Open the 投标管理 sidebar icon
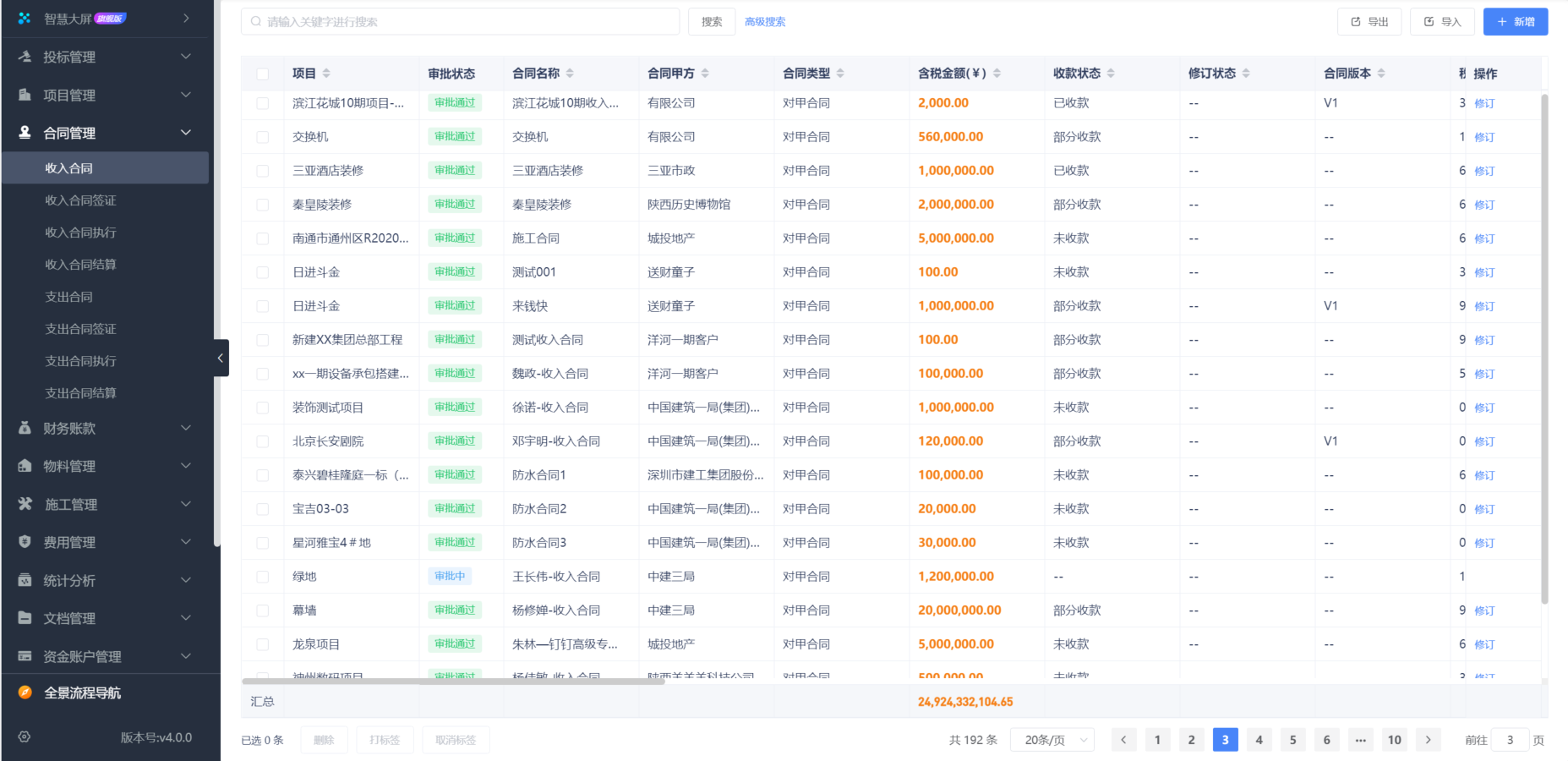Image resolution: width=1568 pixels, height=761 pixels. click(x=24, y=57)
